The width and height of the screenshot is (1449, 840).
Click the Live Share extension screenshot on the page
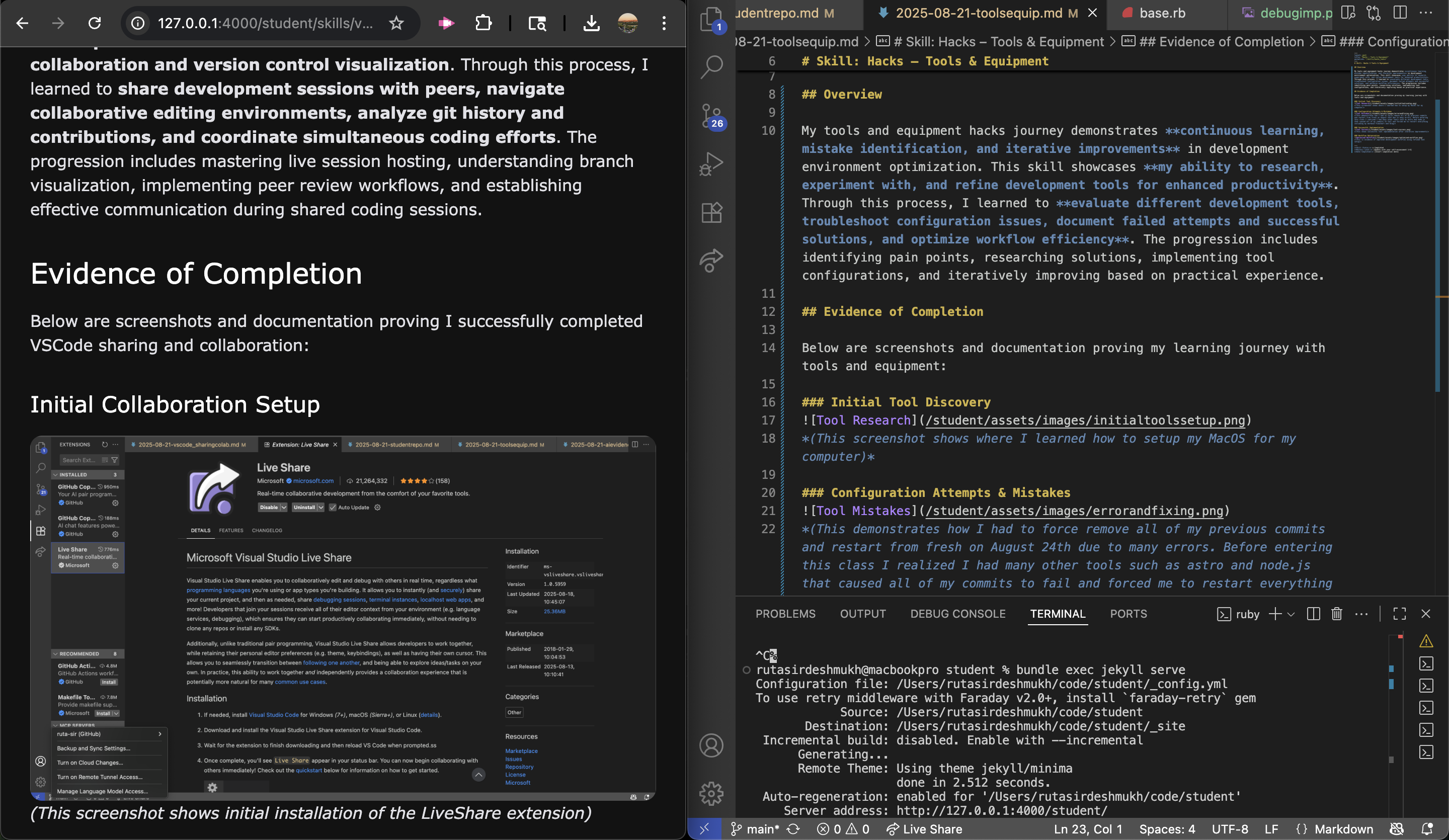click(x=343, y=618)
